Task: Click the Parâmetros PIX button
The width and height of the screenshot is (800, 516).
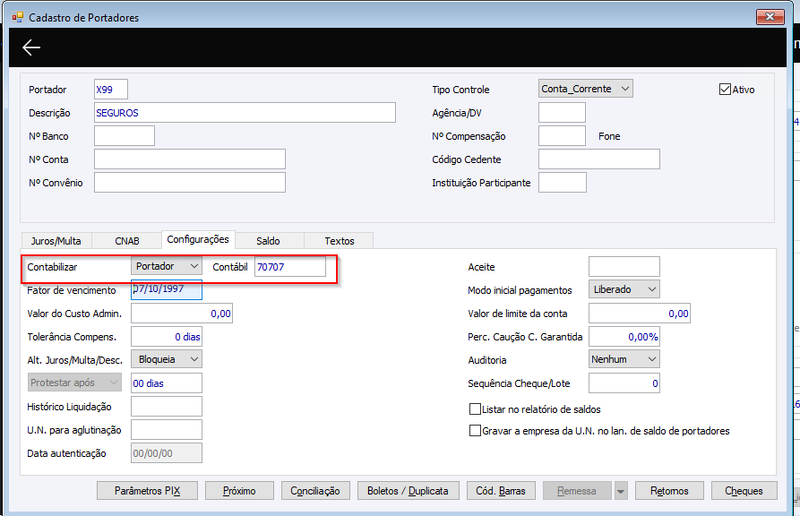Action: (x=147, y=491)
